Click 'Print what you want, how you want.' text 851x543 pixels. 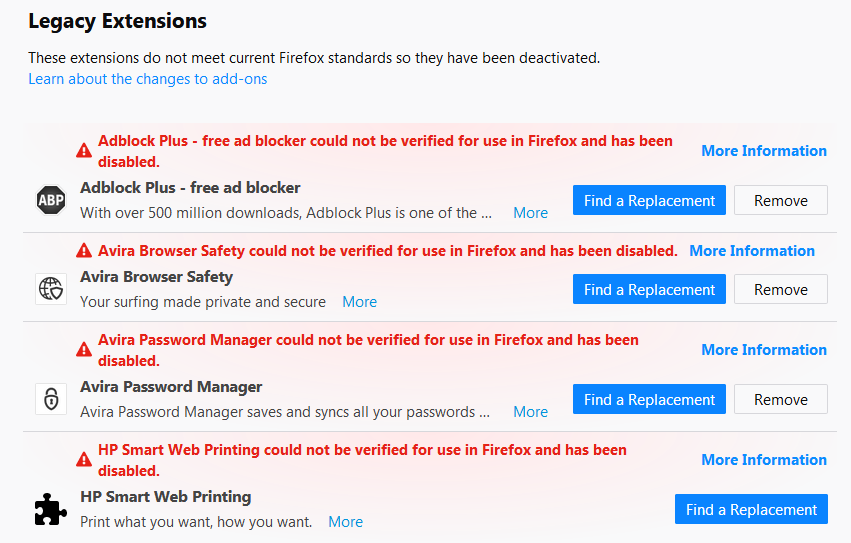(196, 522)
